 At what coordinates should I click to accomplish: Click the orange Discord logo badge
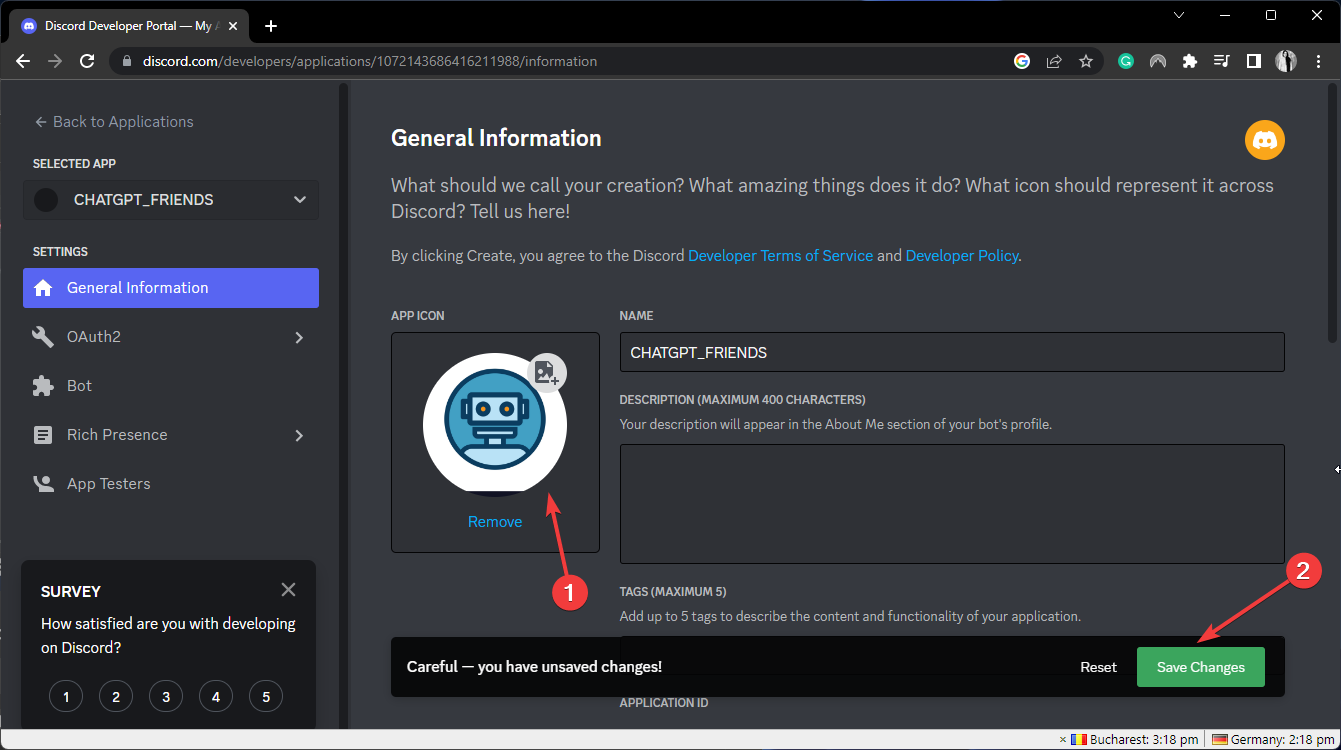tap(1264, 140)
